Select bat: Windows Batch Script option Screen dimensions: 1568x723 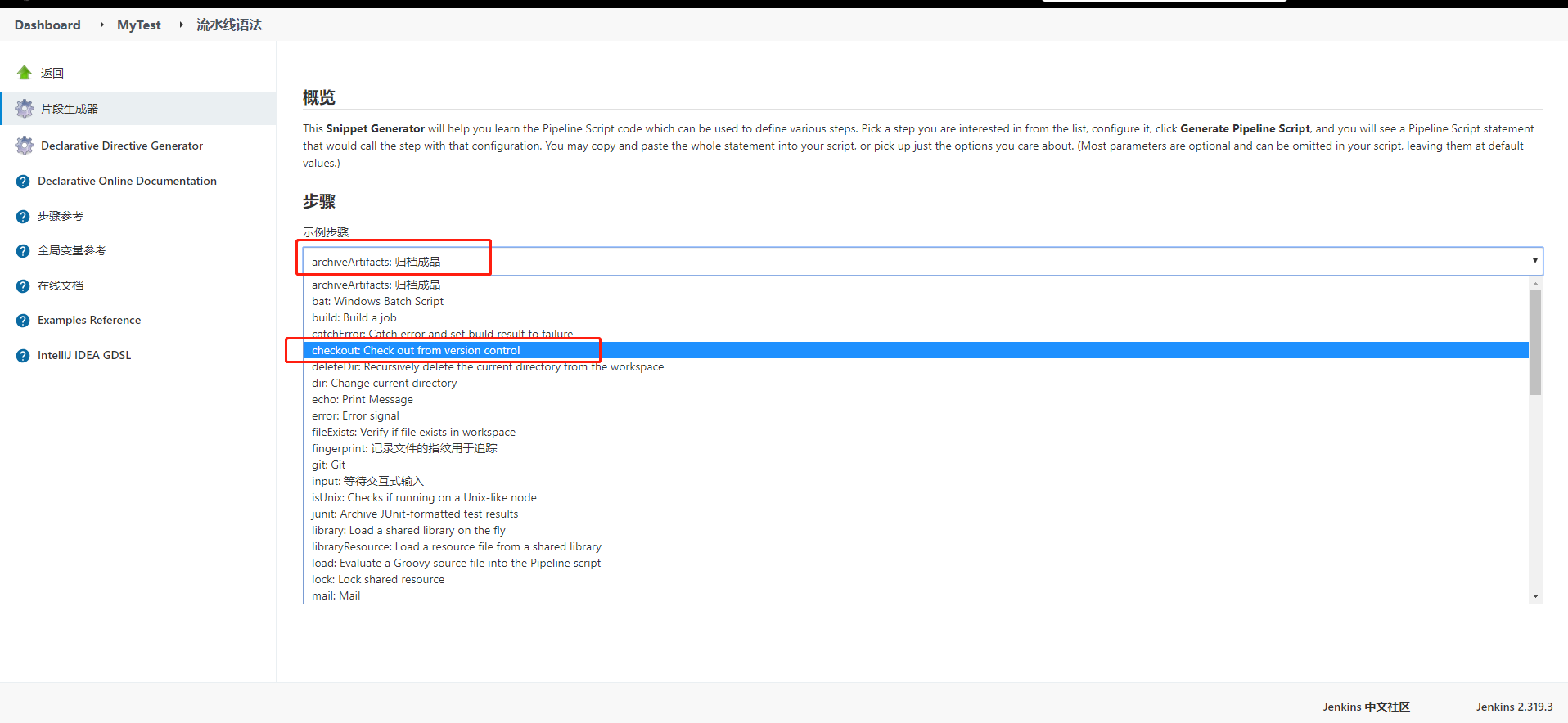pos(916,301)
